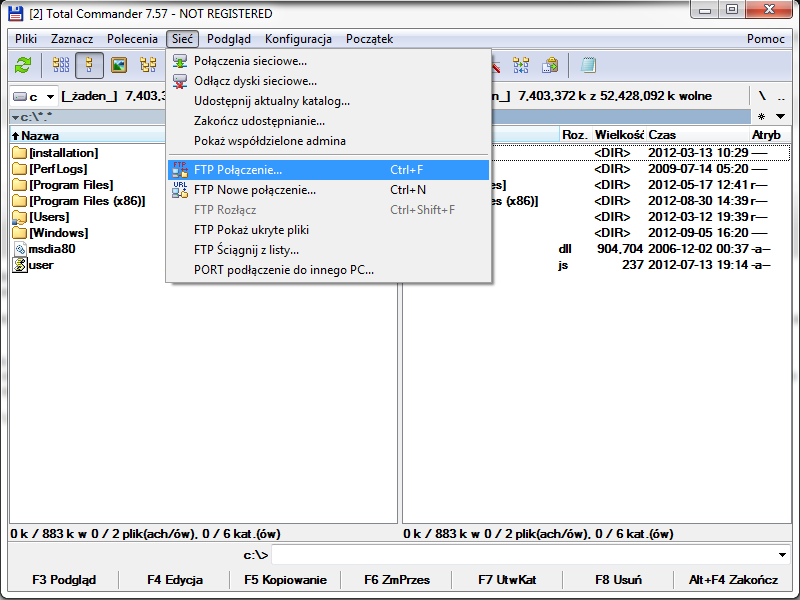Select the Program Files (x86) folder icon
Image resolution: width=800 pixels, height=600 pixels.
point(19,201)
